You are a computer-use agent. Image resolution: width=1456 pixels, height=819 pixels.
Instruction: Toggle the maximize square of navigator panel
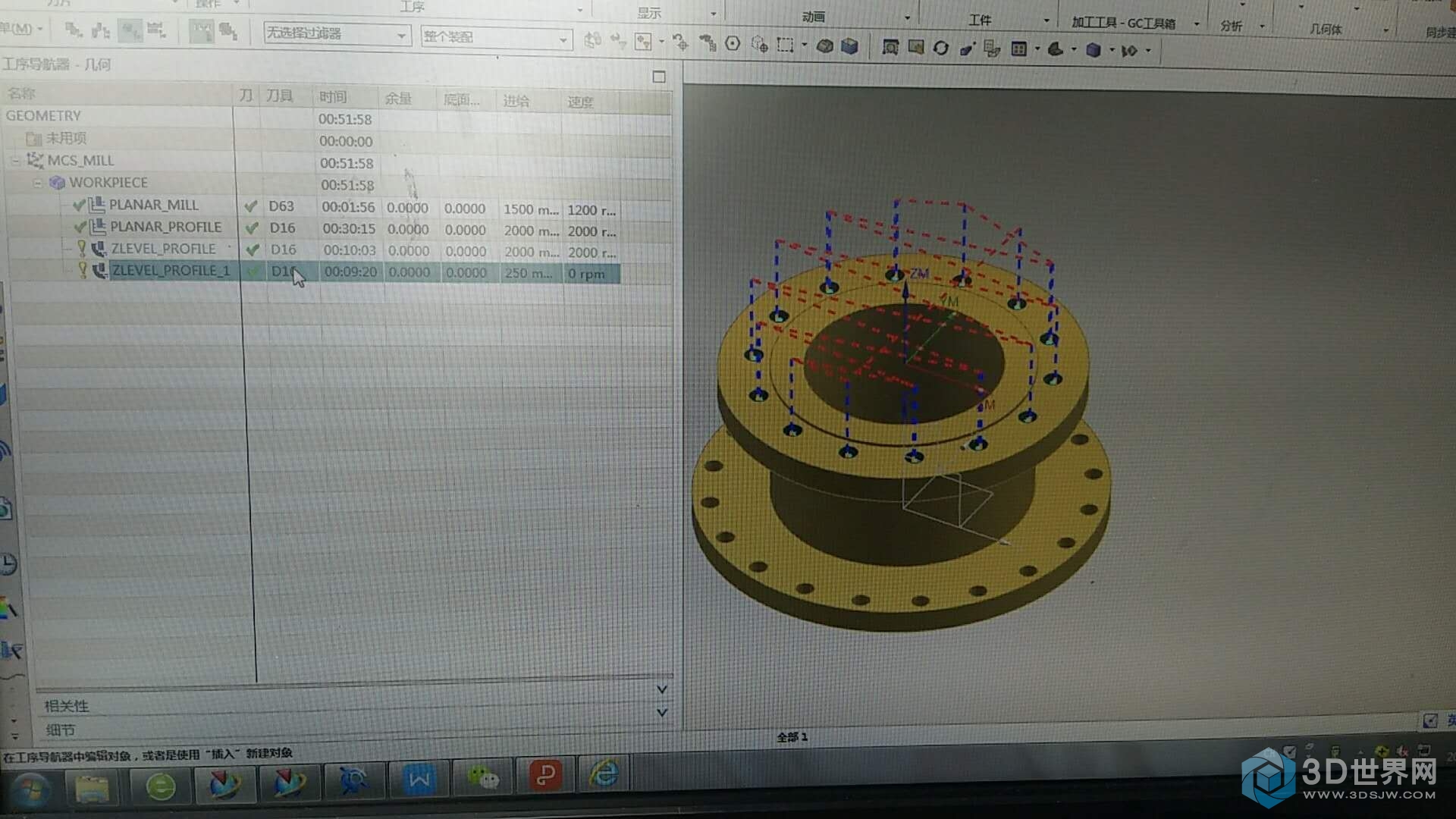pyautogui.click(x=658, y=77)
